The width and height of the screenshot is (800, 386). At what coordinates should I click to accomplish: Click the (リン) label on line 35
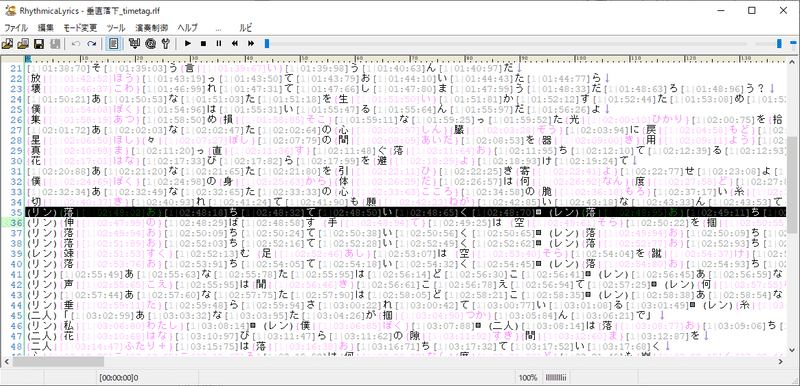pyautogui.click(x=41, y=212)
